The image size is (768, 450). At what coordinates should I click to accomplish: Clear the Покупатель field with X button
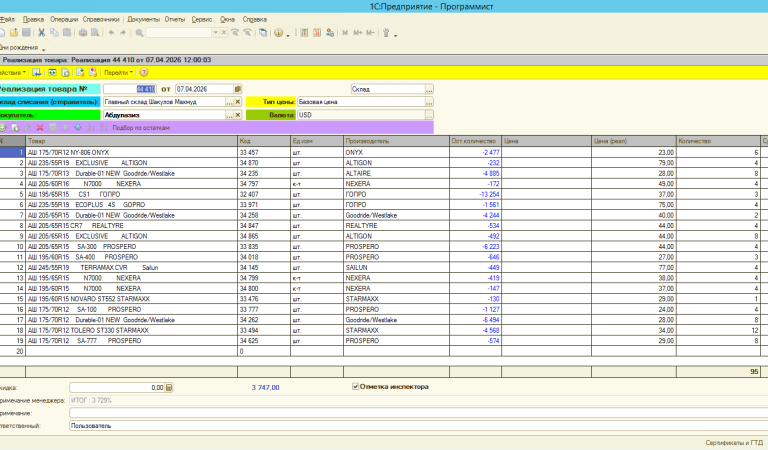coord(238,115)
